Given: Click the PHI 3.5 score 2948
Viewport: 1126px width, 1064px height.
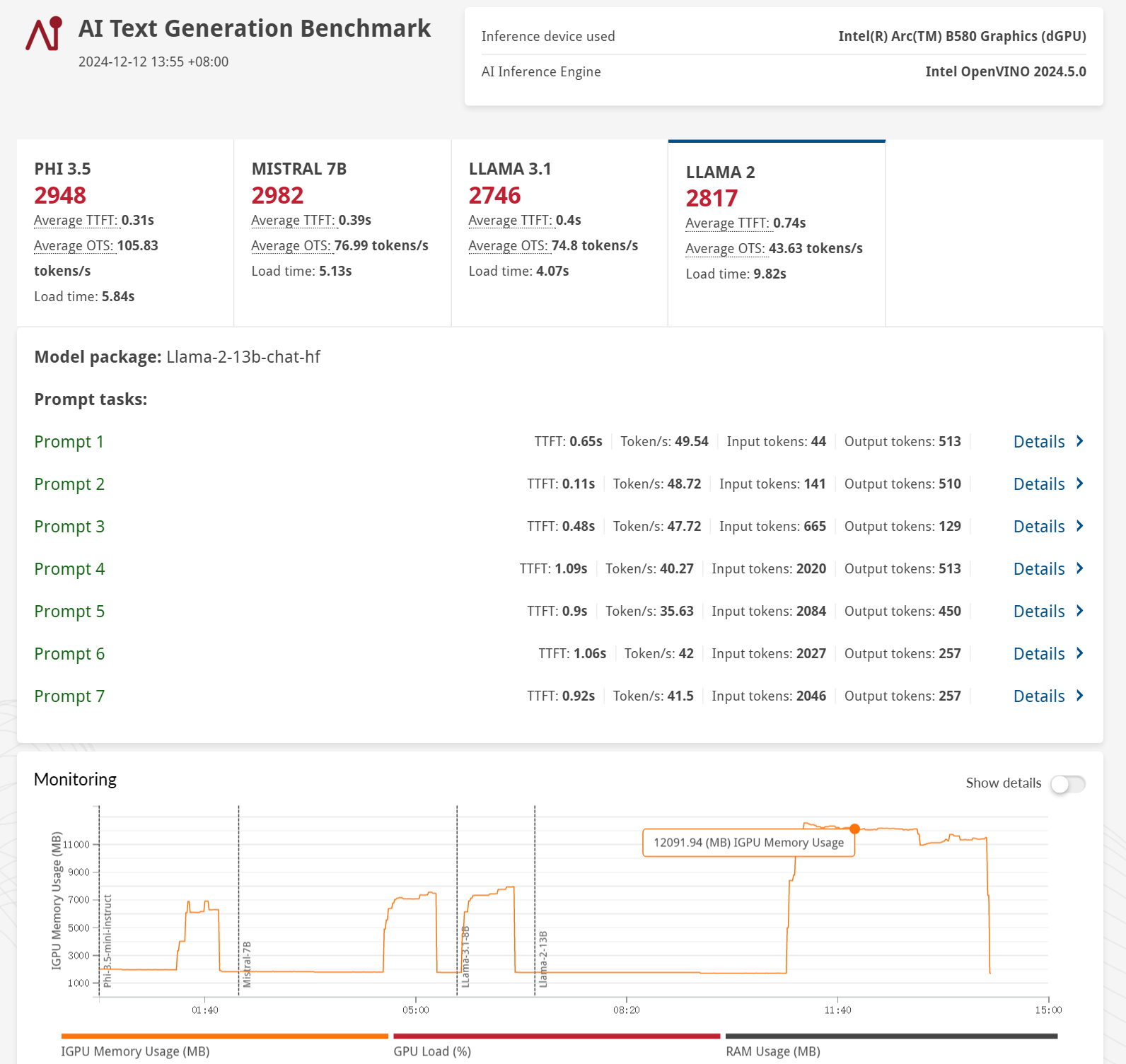Looking at the screenshot, I should click(x=60, y=195).
